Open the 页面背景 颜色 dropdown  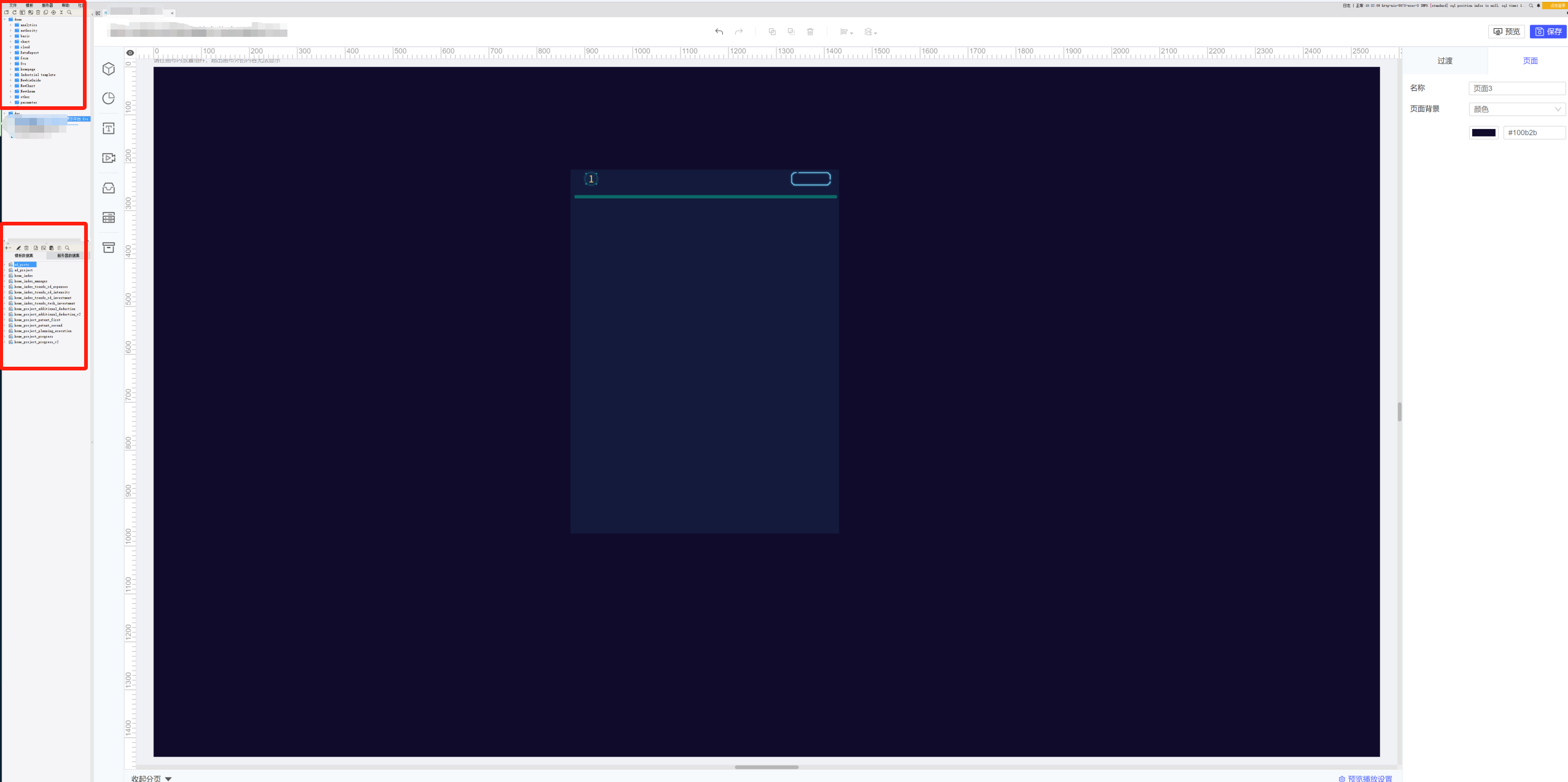point(1516,109)
